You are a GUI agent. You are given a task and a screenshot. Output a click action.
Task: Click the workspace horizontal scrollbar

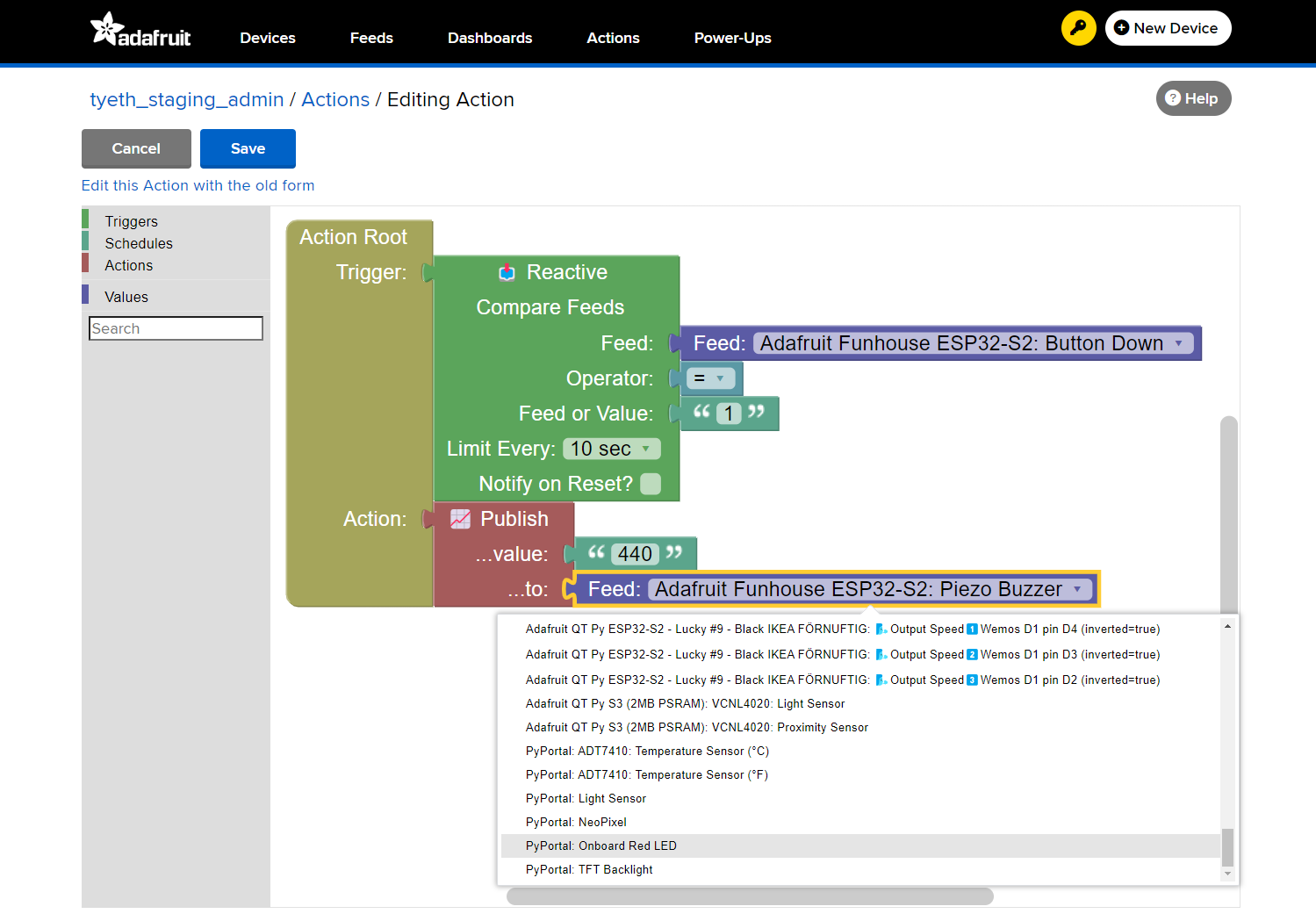[750, 896]
